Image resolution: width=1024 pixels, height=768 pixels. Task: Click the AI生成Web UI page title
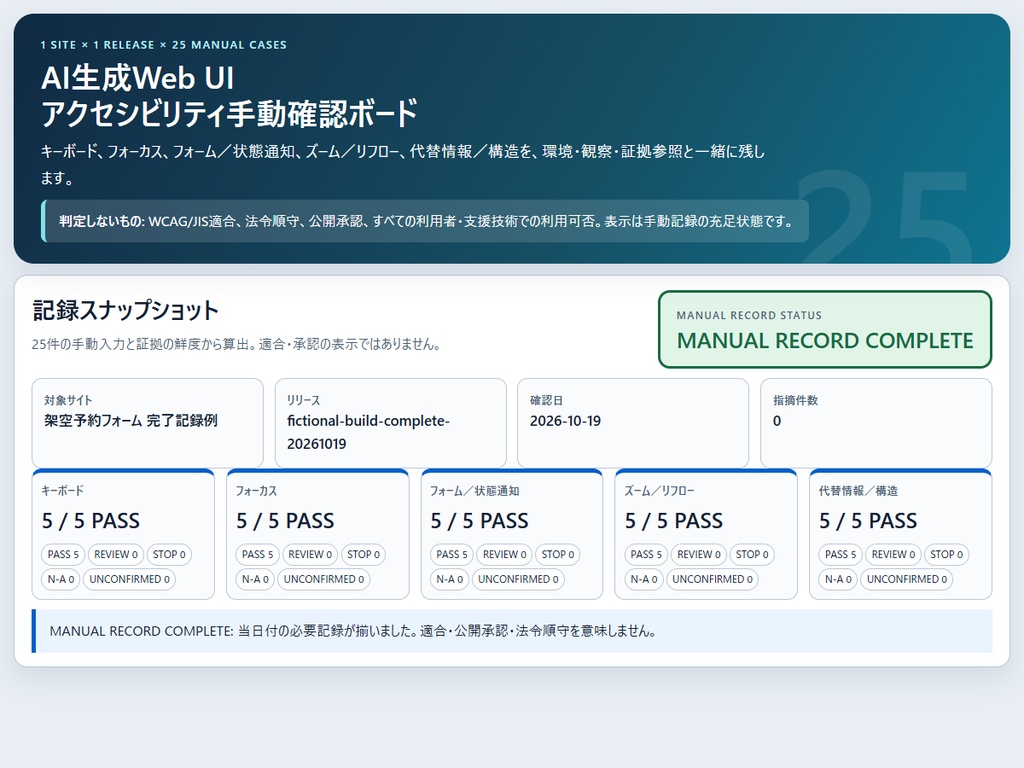[229, 95]
